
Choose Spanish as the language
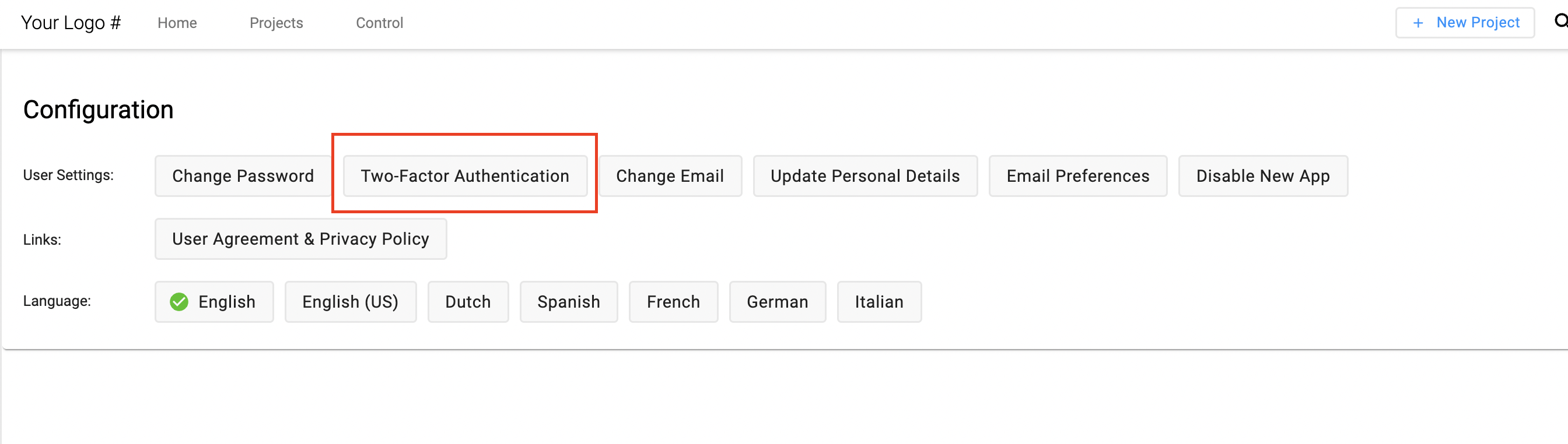pyautogui.click(x=569, y=302)
